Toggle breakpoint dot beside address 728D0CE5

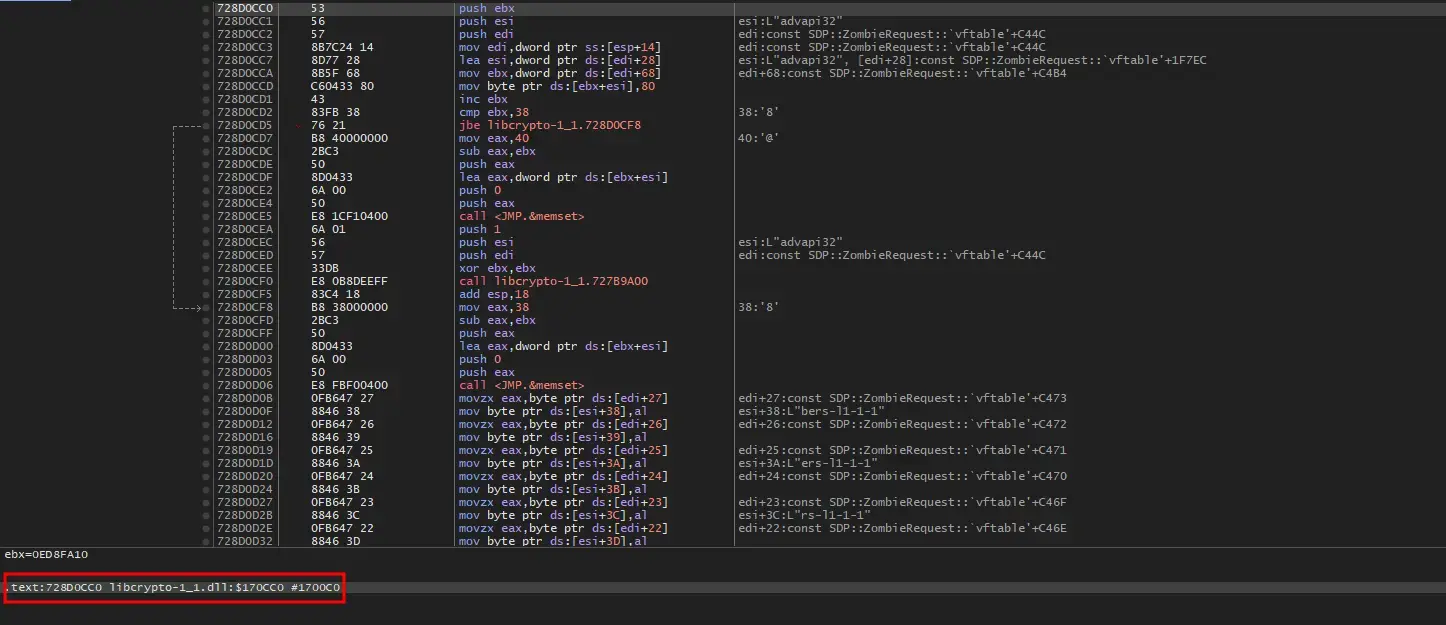pyautogui.click(x=206, y=216)
